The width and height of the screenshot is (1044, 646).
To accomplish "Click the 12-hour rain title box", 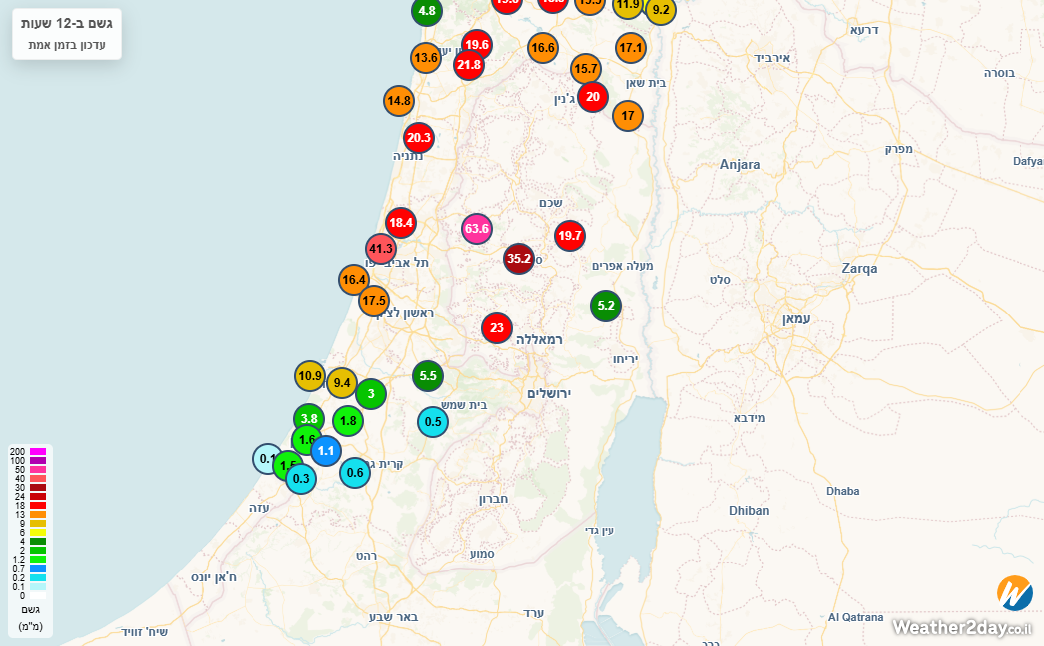I will click(x=67, y=33).
